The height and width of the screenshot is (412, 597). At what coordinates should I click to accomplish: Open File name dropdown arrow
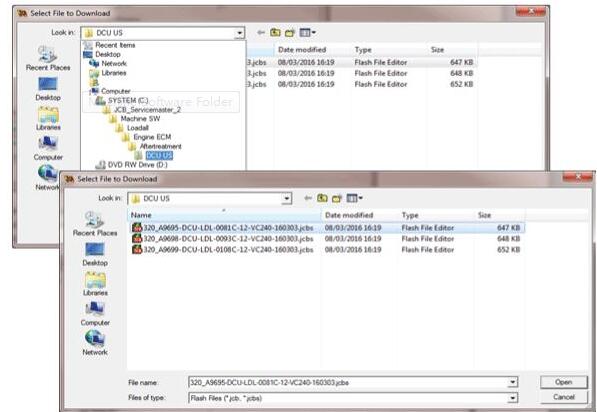513,382
